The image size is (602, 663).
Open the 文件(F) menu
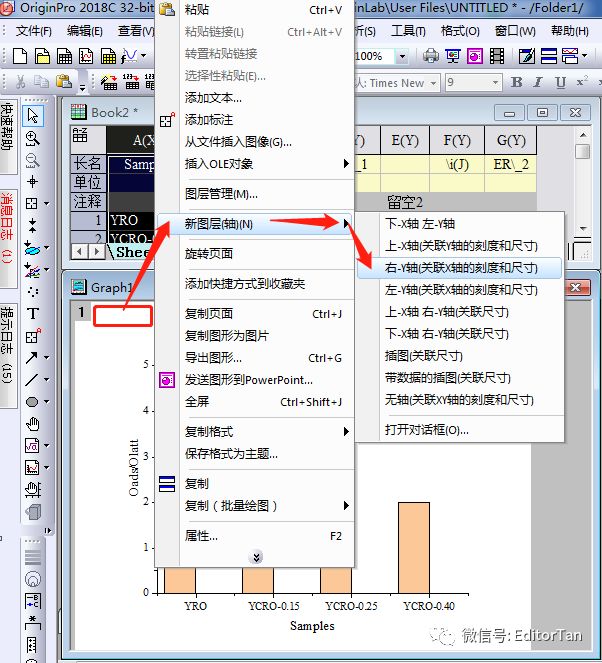pyautogui.click(x=33, y=31)
